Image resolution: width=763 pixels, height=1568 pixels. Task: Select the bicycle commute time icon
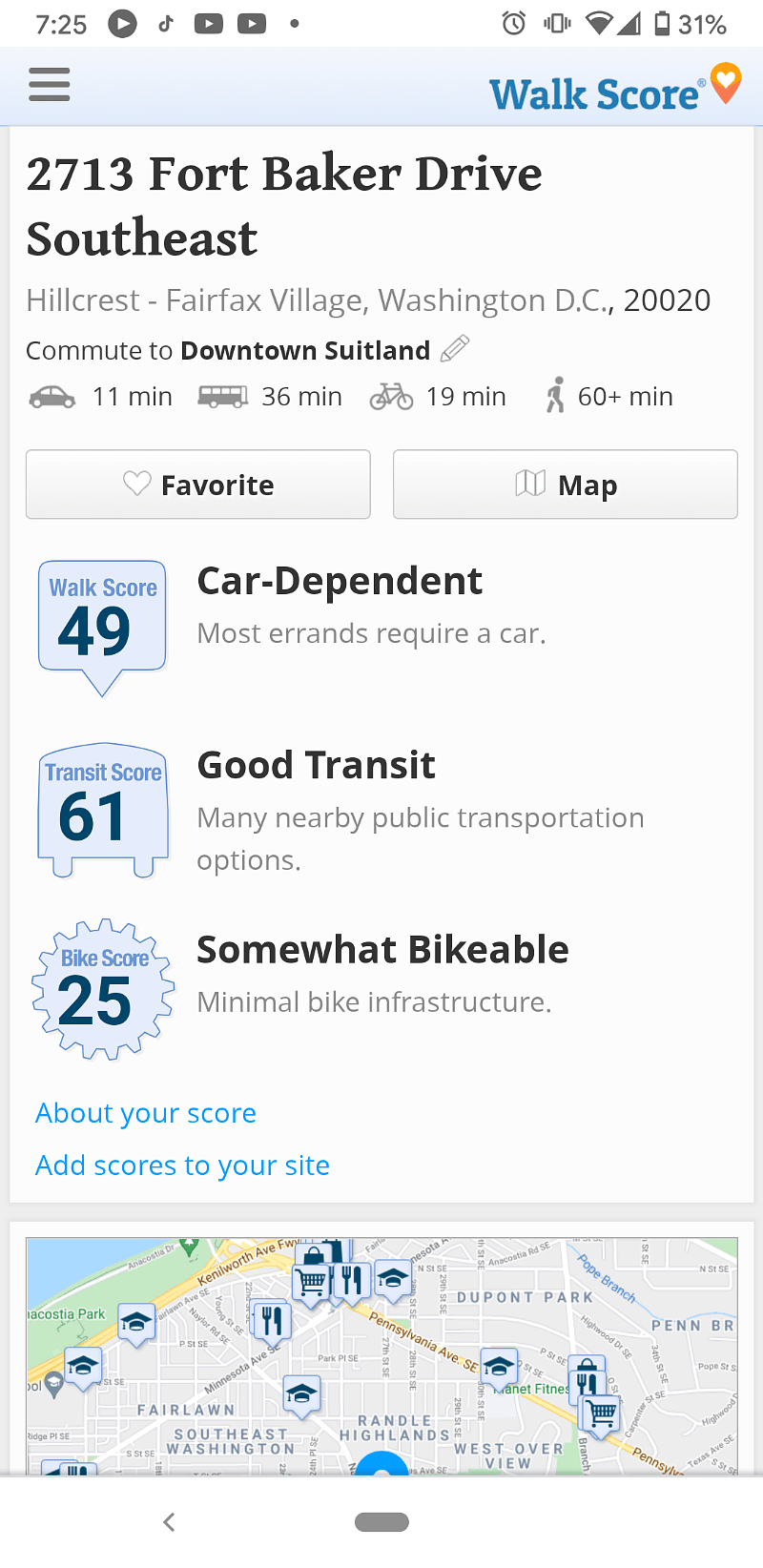[x=391, y=396]
